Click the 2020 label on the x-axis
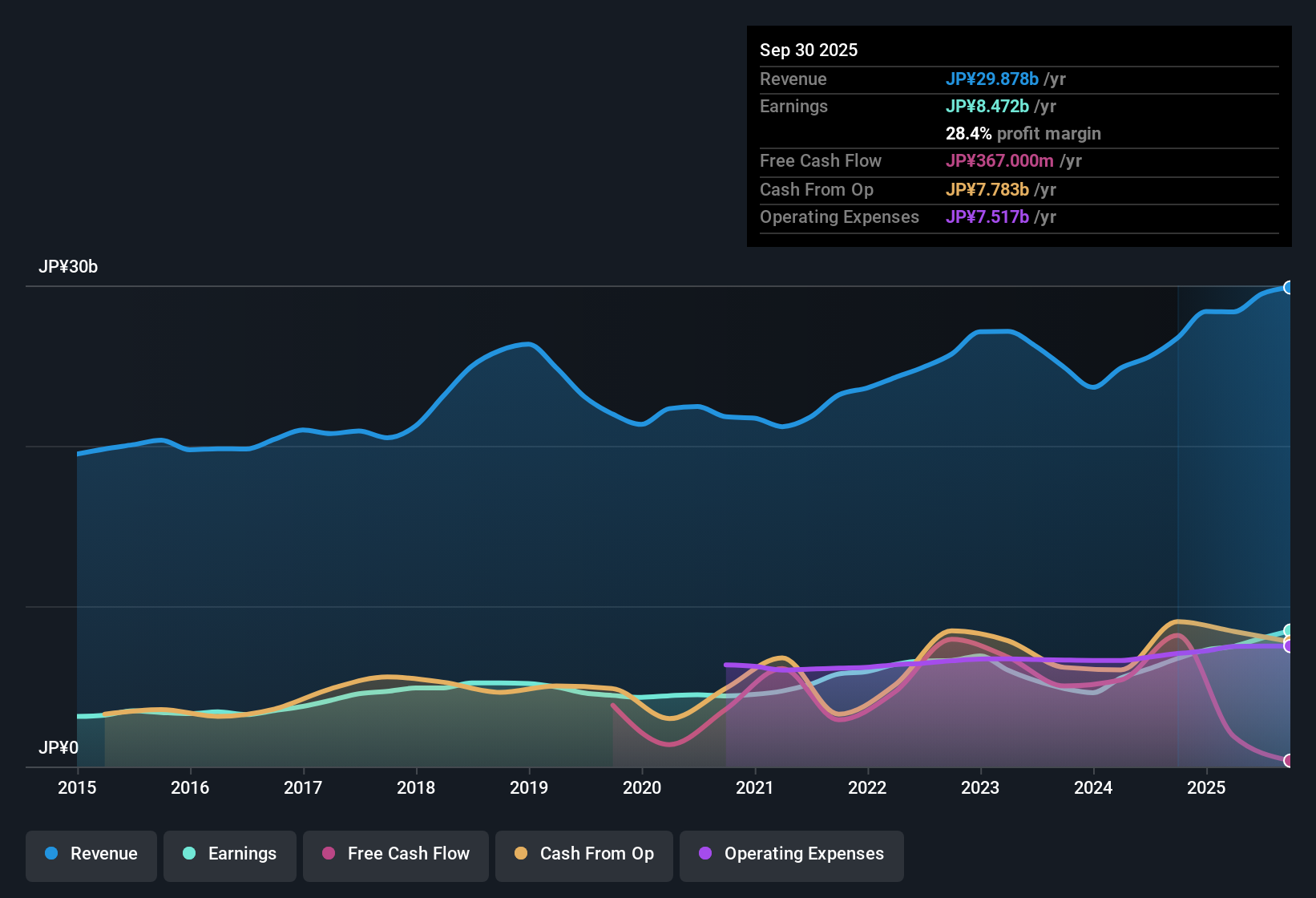This screenshot has width=1316, height=898. [642, 788]
